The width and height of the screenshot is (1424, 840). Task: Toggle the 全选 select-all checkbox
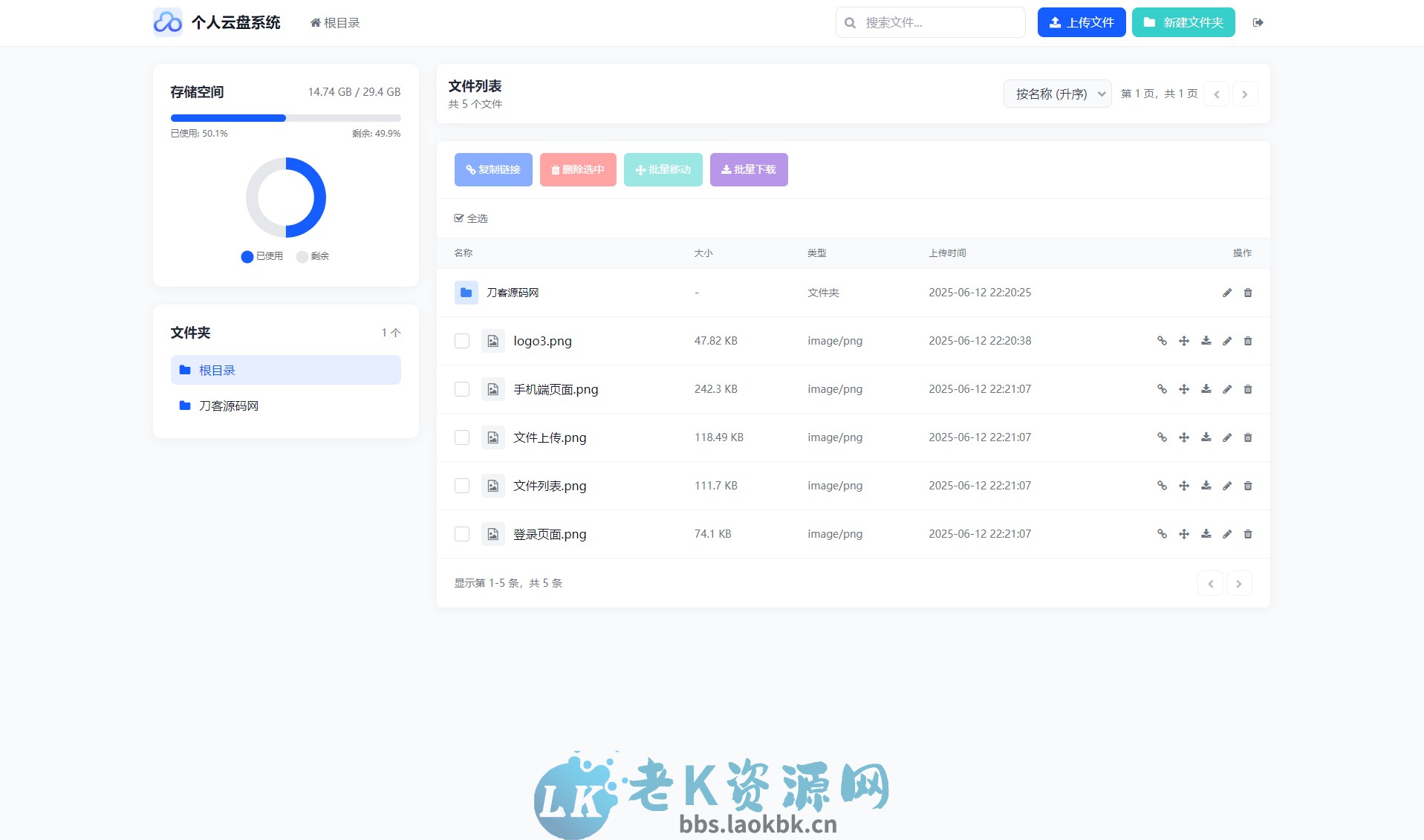coord(458,218)
